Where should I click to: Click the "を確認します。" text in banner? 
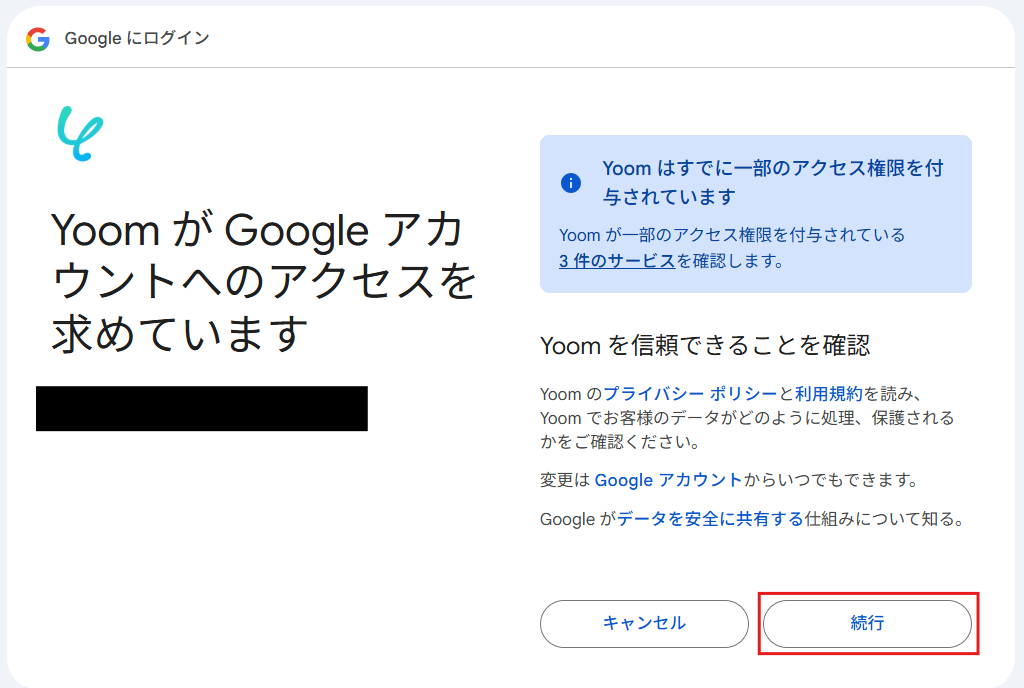pos(730,262)
